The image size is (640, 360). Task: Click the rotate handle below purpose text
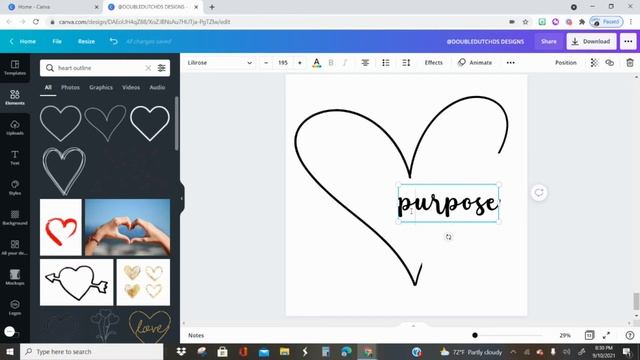coord(448,237)
